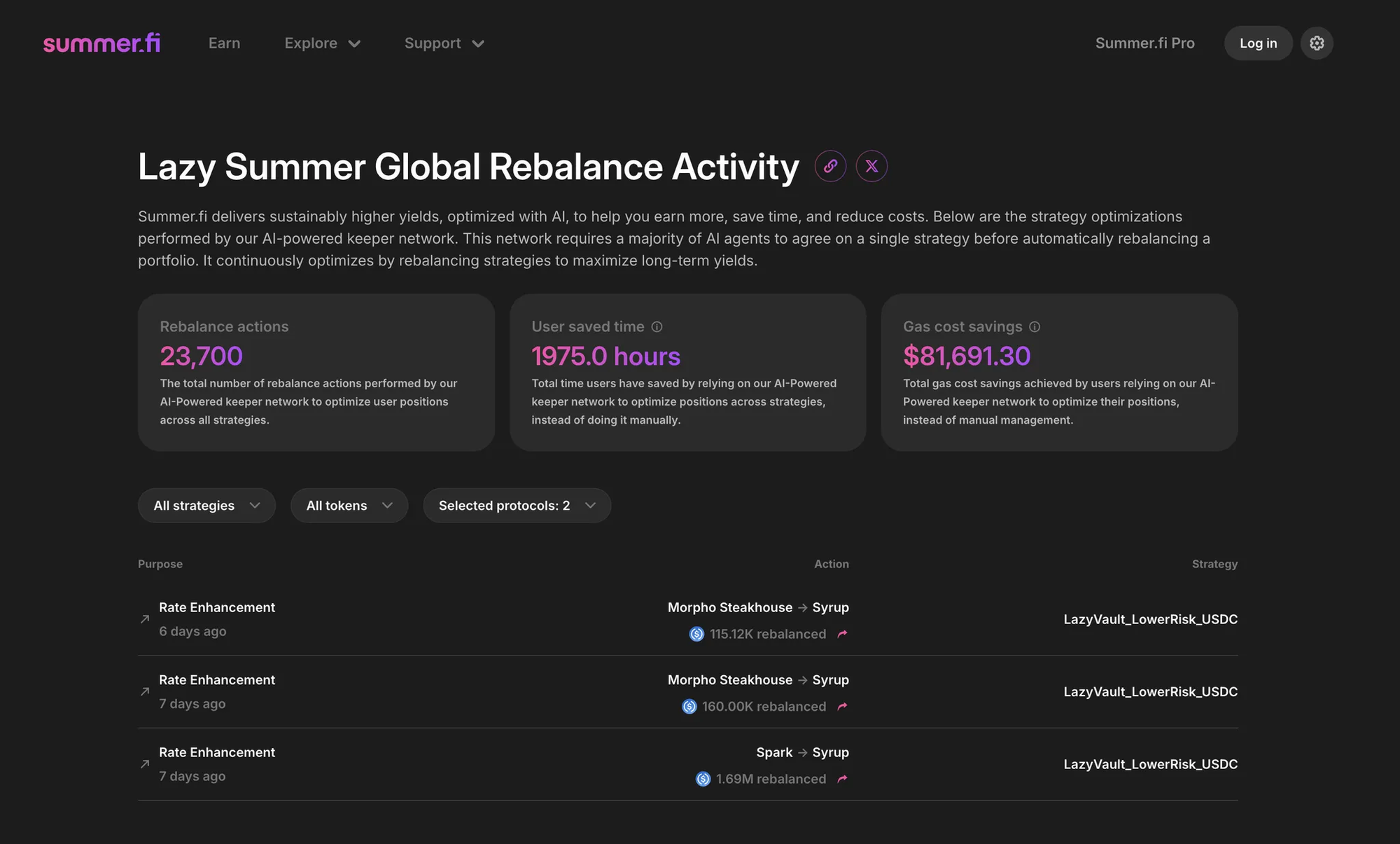
Task: Open transaction arrow for the 1.69M rebalanced row
Action: click(x=842, y=779)
